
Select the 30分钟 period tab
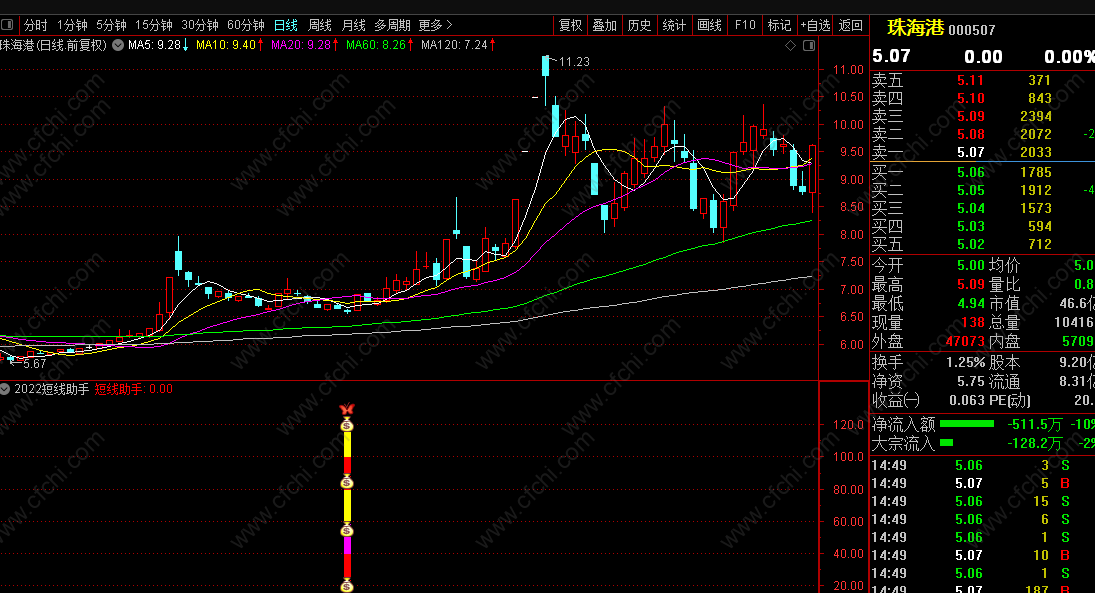click(200, 25)
